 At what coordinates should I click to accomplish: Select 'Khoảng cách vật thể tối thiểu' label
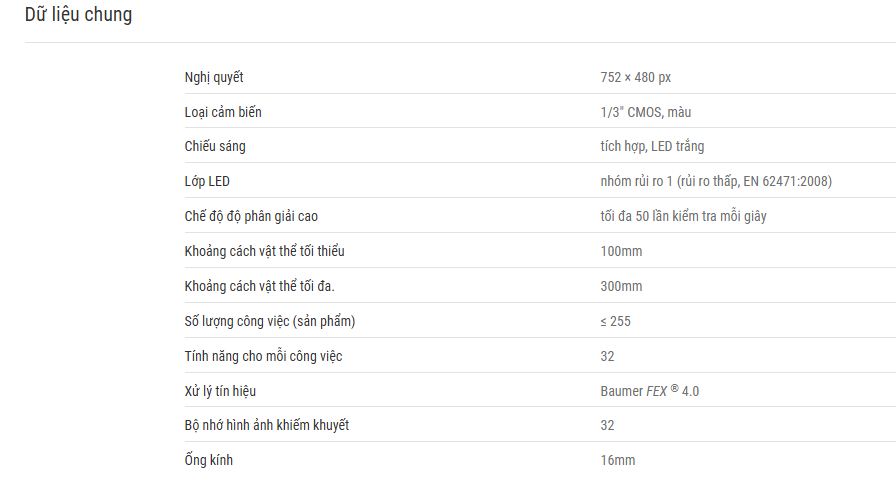tap(264, 251)
